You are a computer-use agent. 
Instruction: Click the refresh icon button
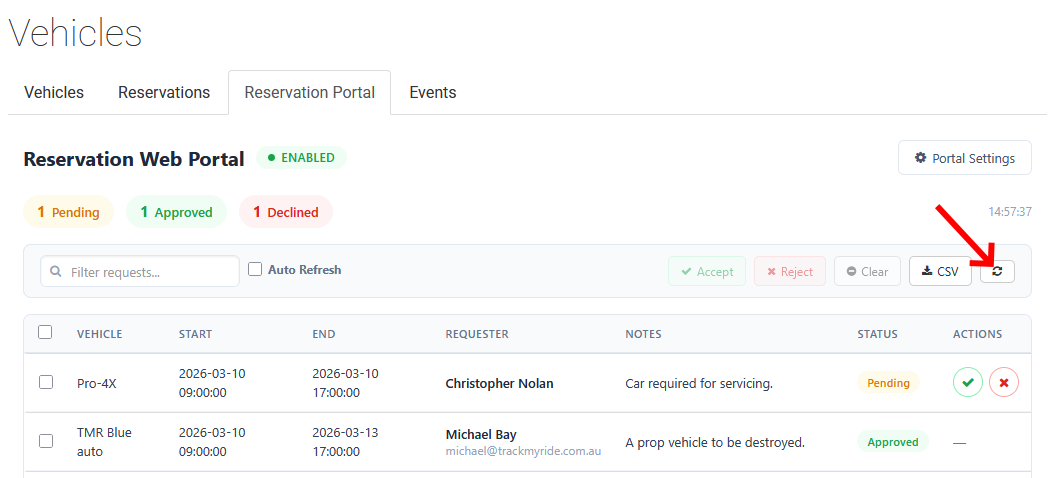coord(997,271)
